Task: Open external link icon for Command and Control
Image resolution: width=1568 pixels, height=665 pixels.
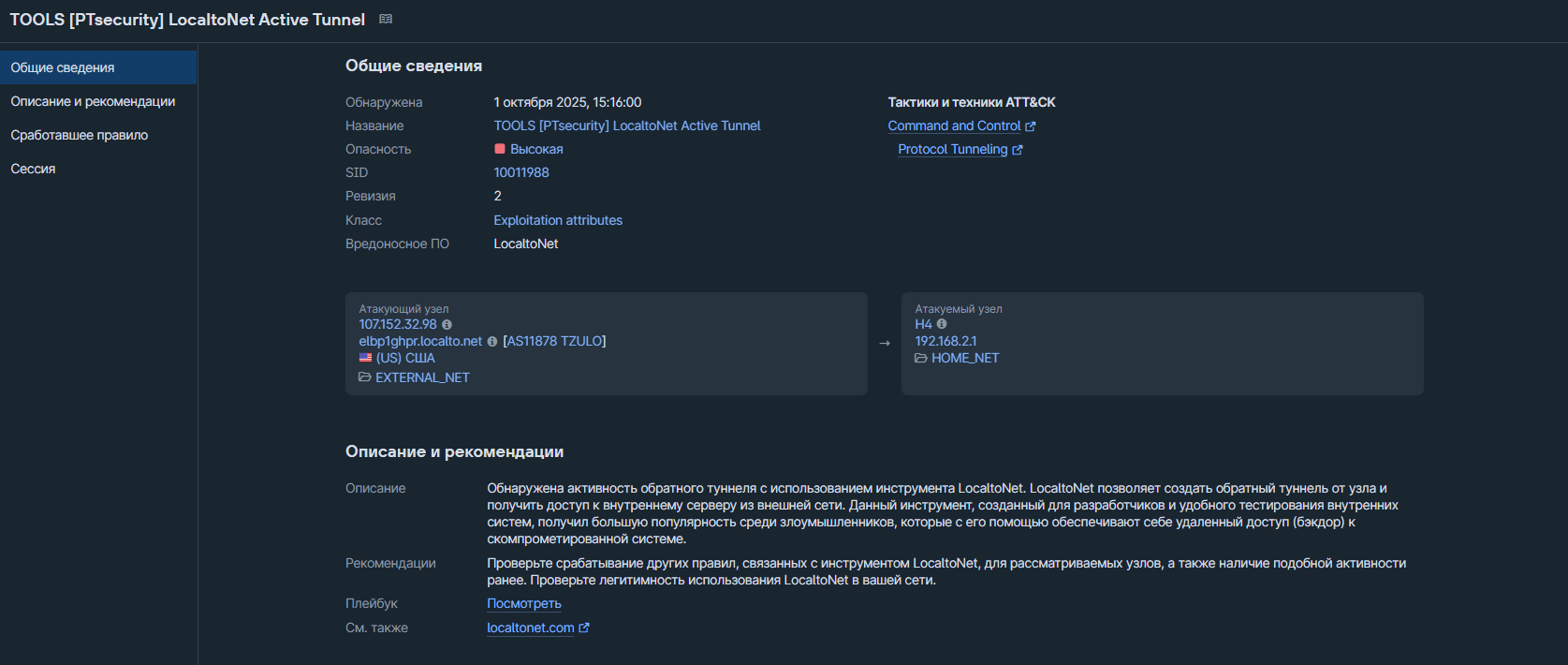Action: 1031,126
